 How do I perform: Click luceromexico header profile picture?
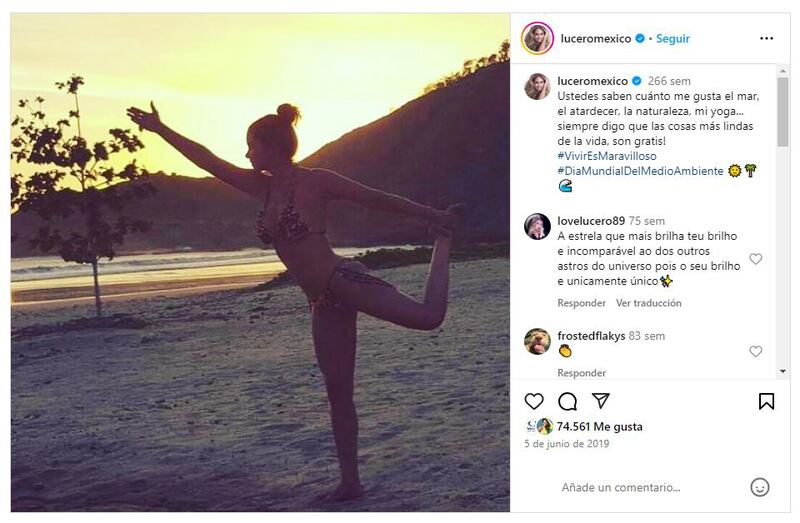point(537,38)
